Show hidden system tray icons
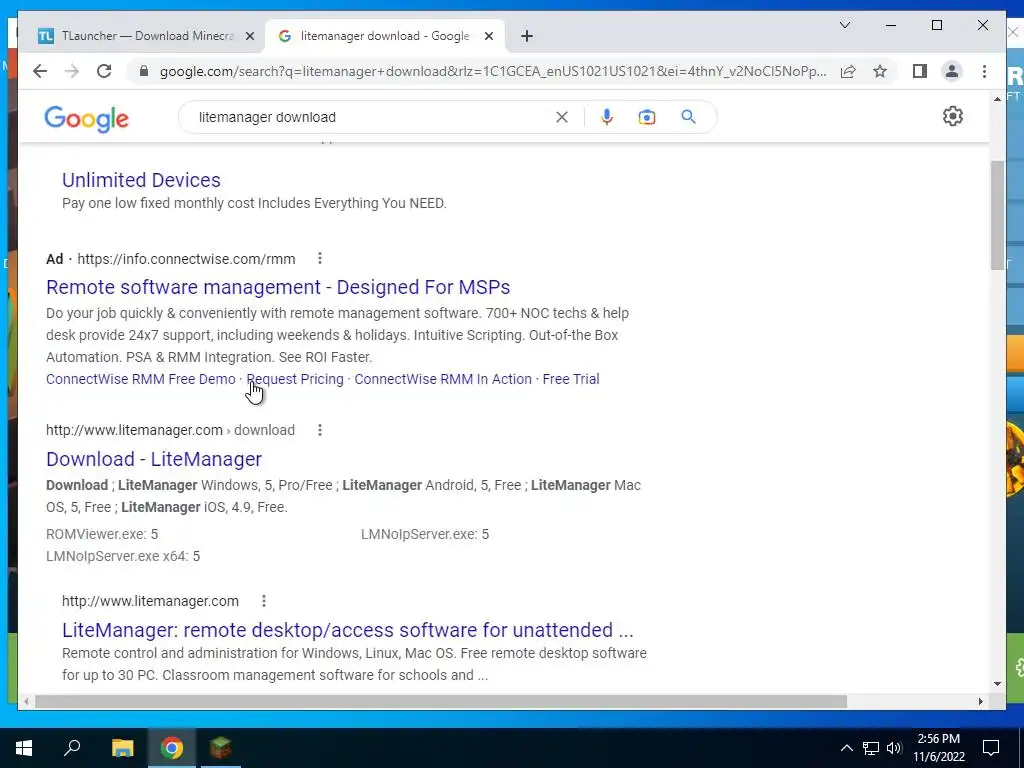 click(846, 748)
